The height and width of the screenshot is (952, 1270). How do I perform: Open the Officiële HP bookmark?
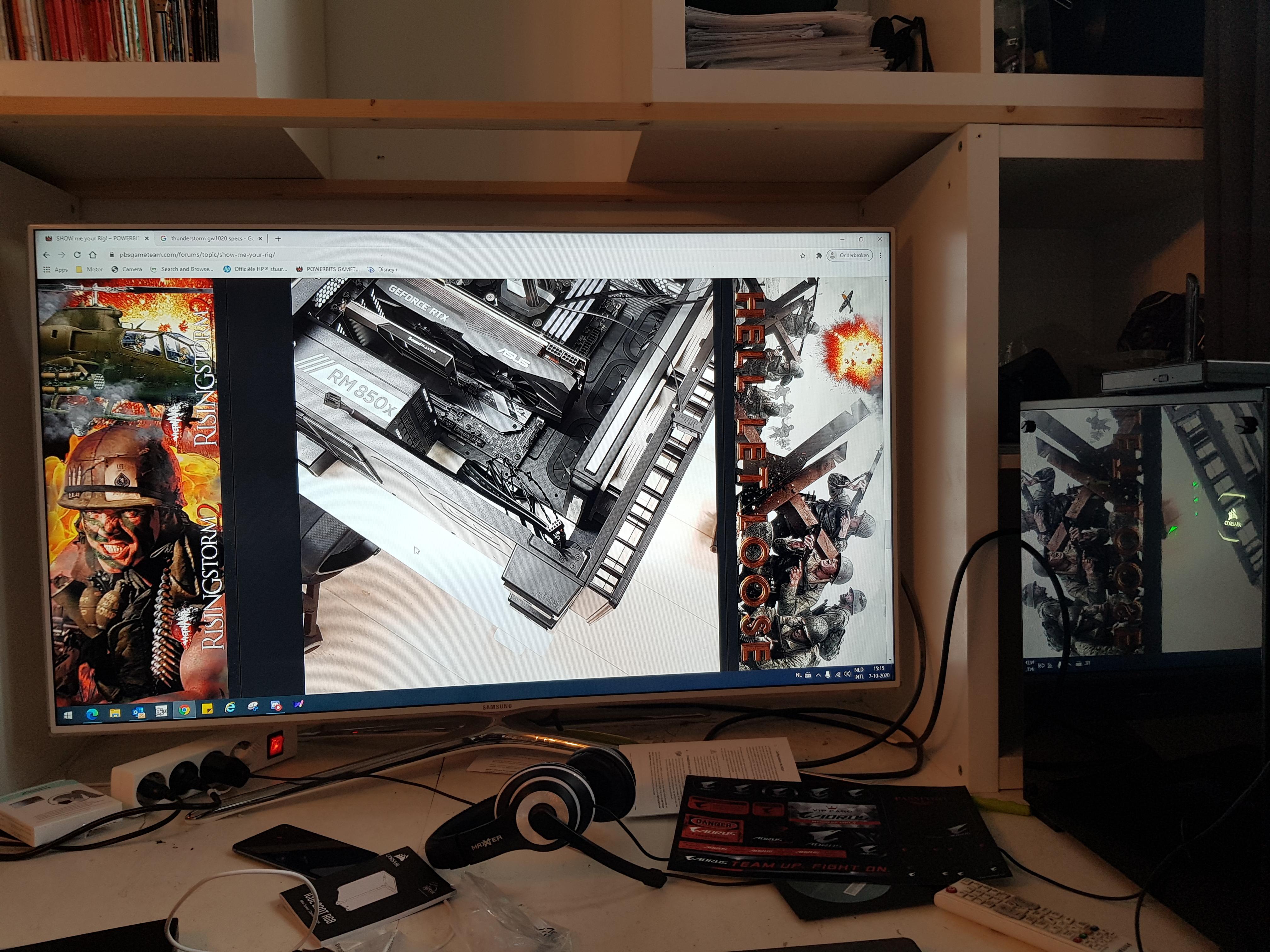tap(255, 269)
